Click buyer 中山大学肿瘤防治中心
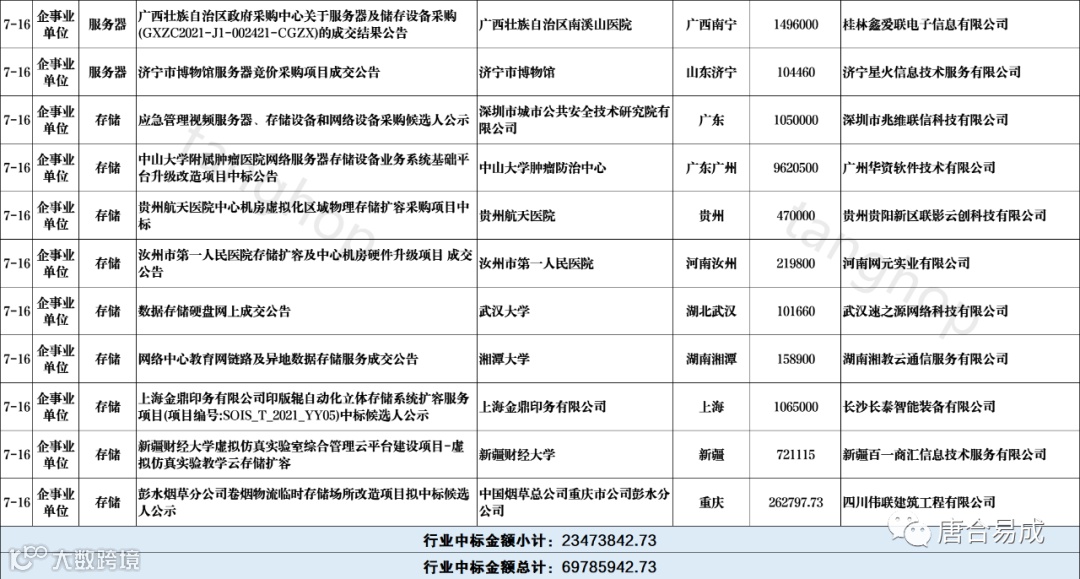The image size is (1080, 579). [x=543, y=168]
